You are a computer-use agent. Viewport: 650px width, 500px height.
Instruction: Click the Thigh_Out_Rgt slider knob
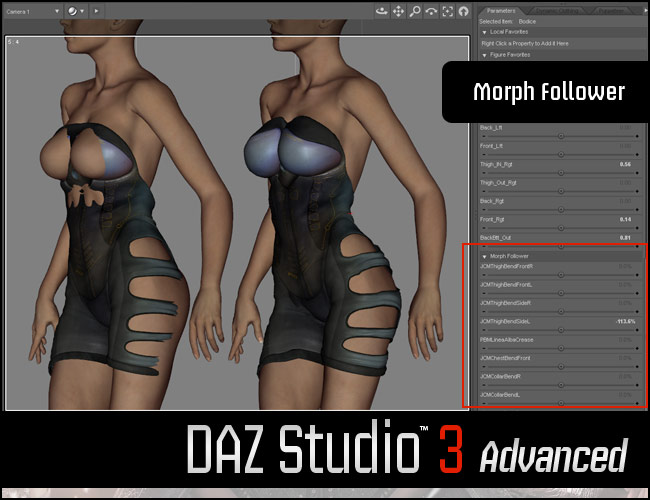click(x=561, y=191)
